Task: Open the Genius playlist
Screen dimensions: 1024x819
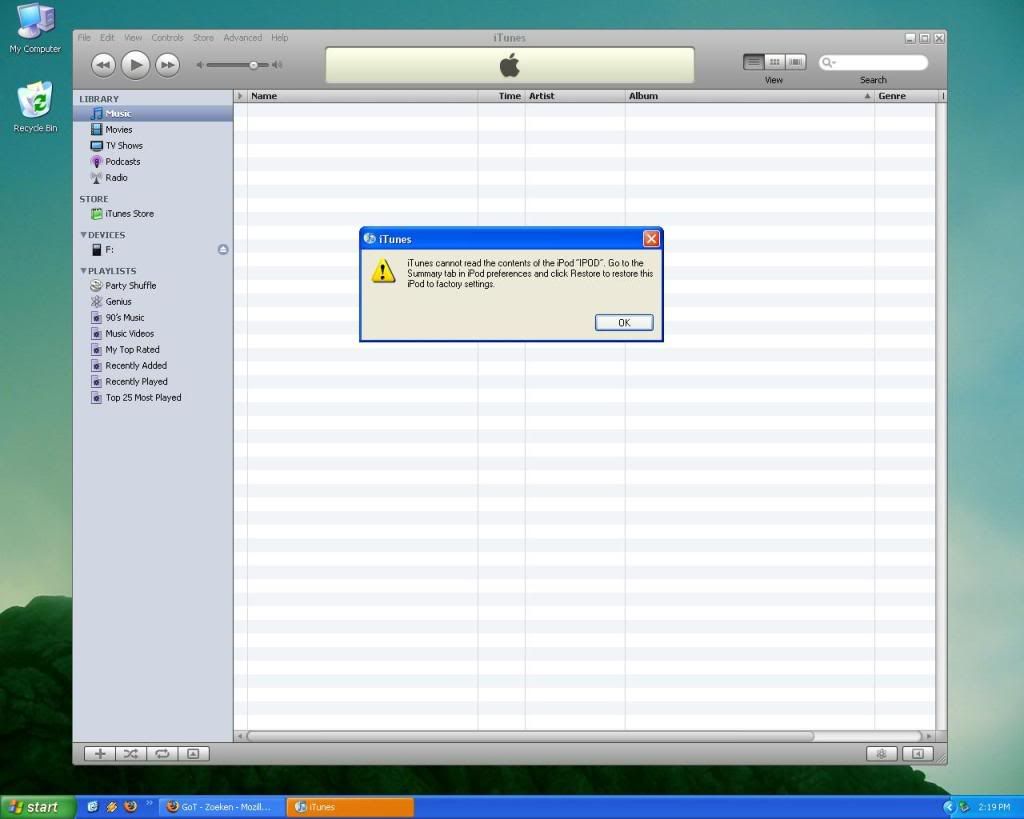Action: click(x=118, y=302)
